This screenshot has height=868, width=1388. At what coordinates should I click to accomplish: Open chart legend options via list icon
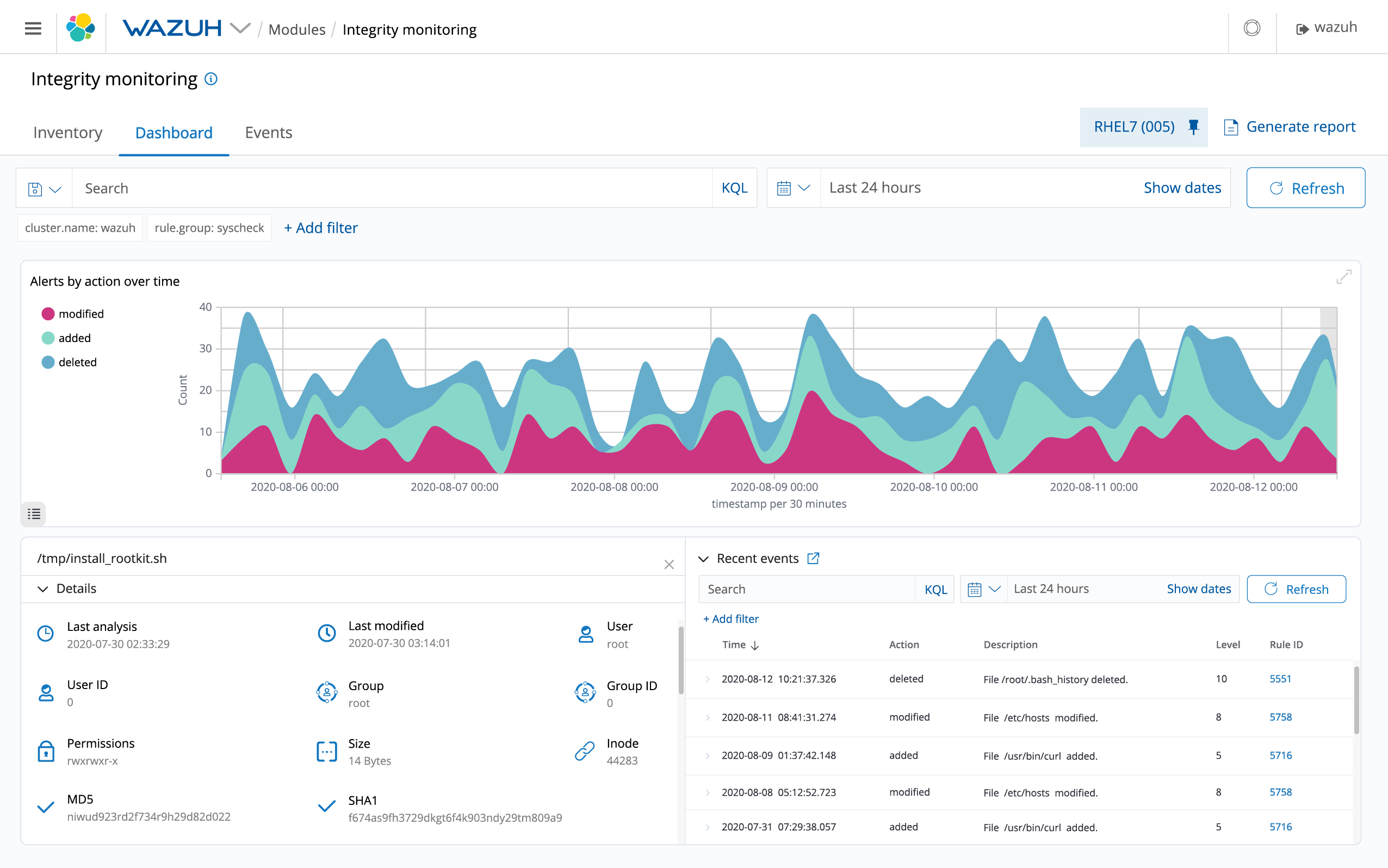click(33, 514)
